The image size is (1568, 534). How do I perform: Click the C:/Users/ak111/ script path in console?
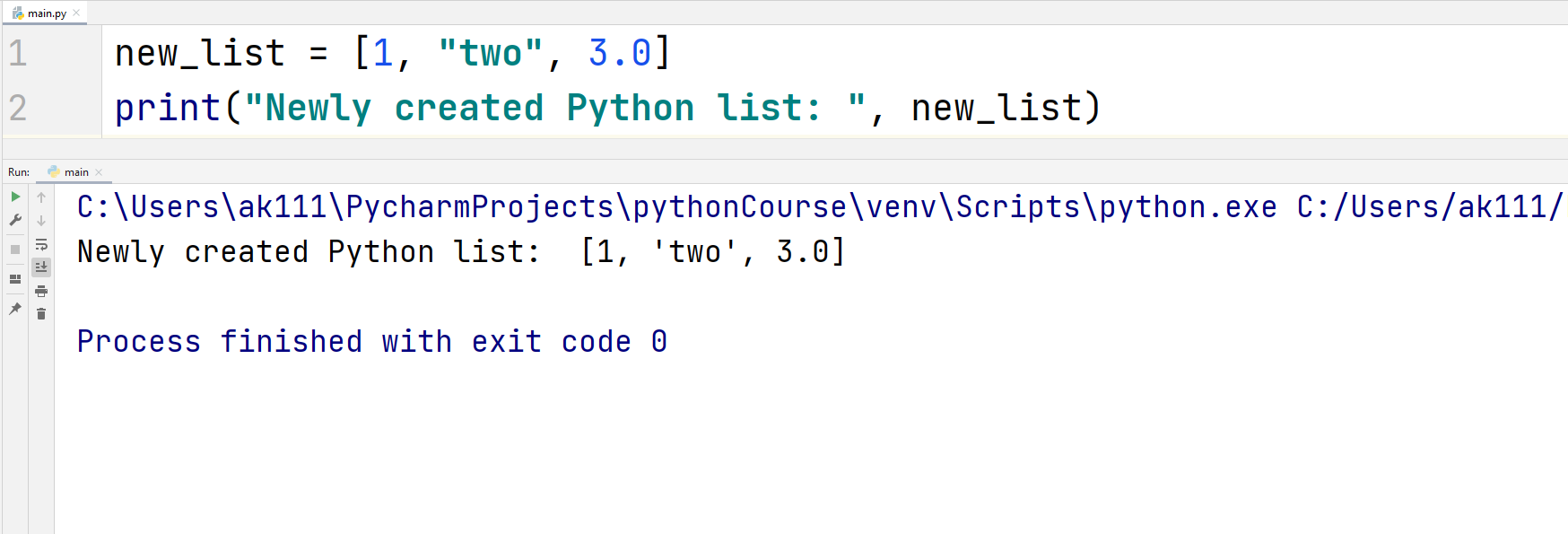point(1430,207)
